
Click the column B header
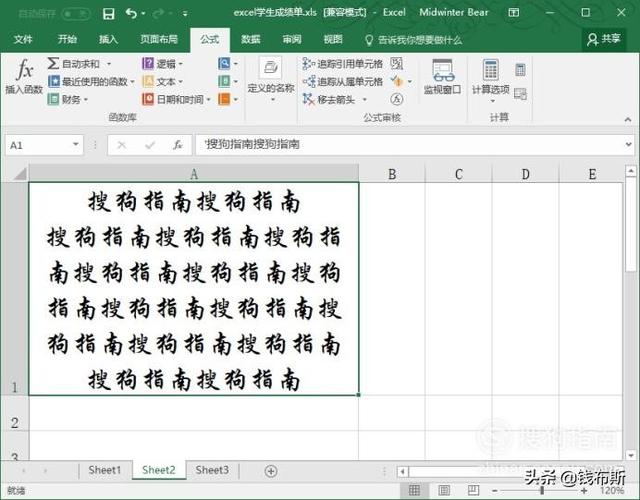click(392, 174)
